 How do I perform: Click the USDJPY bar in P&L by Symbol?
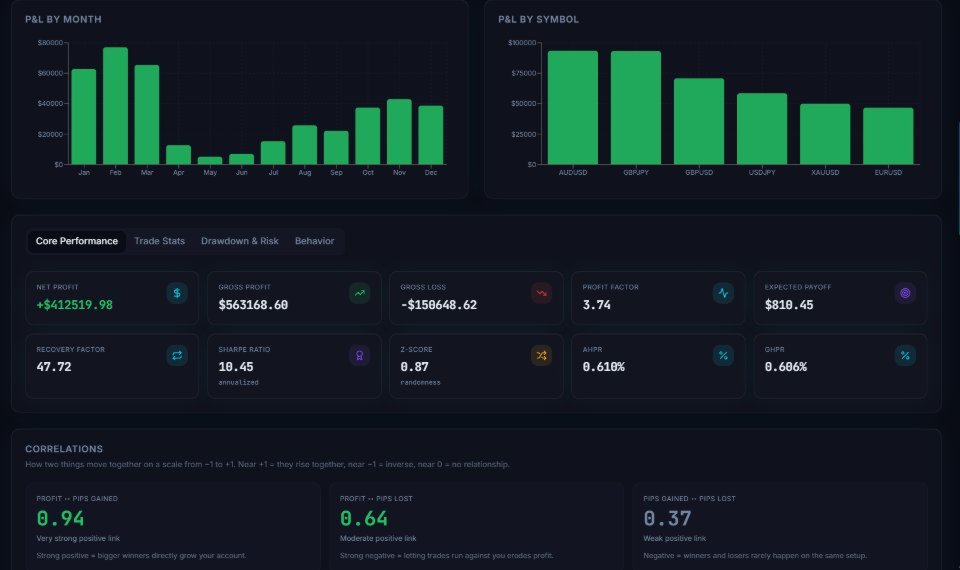click(762, 129)
